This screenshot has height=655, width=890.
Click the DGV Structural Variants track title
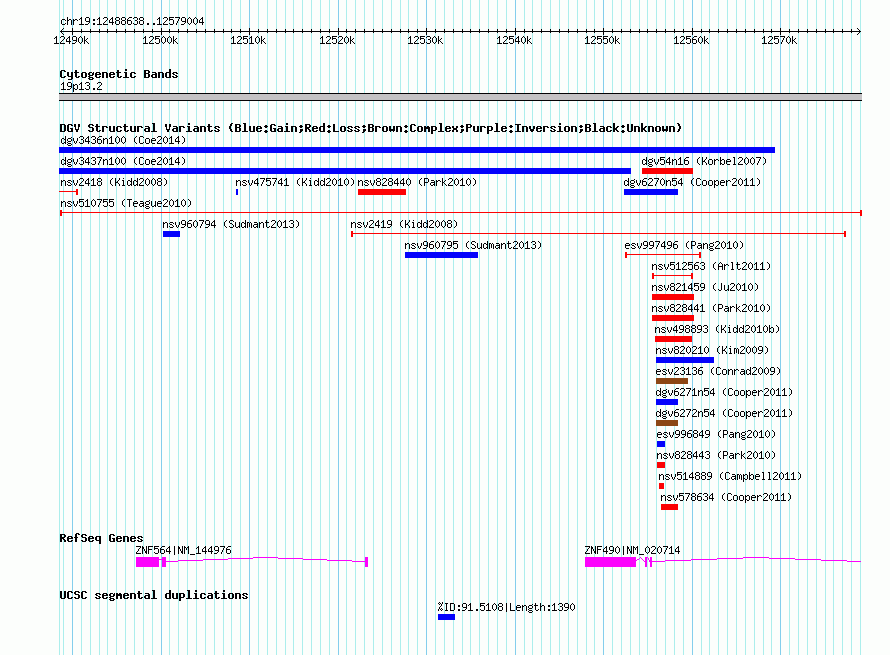(371, 128)
